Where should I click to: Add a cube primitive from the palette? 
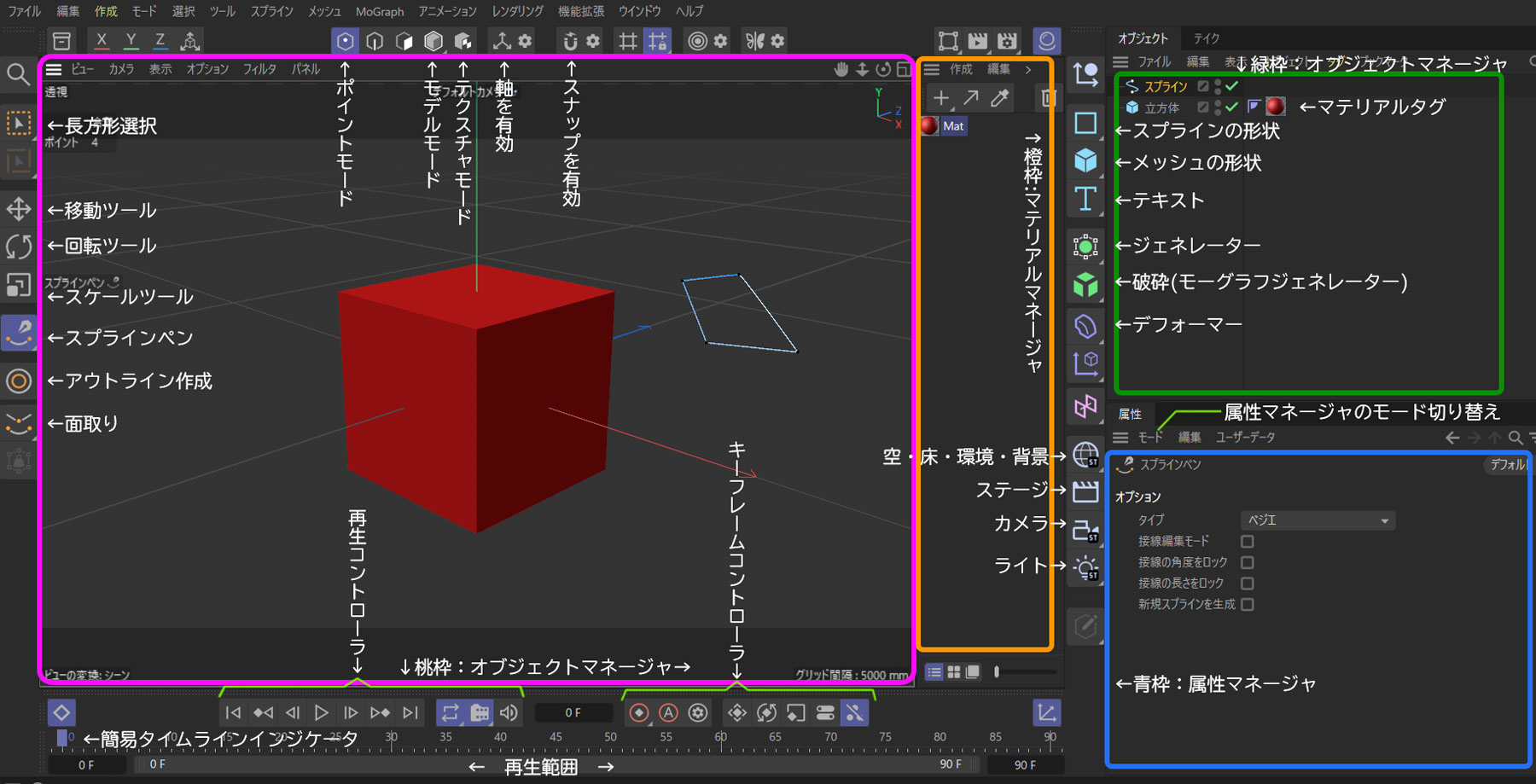coord(1085,160)
